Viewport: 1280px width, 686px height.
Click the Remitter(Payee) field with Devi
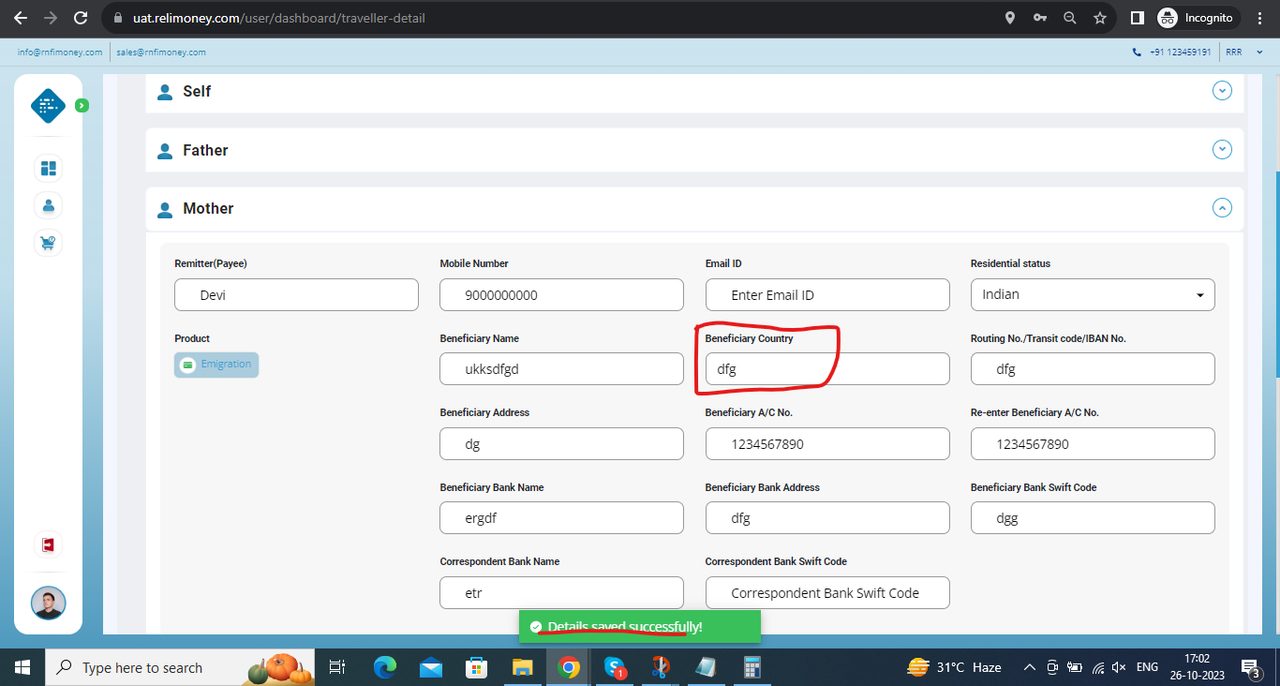coord(296,295)
